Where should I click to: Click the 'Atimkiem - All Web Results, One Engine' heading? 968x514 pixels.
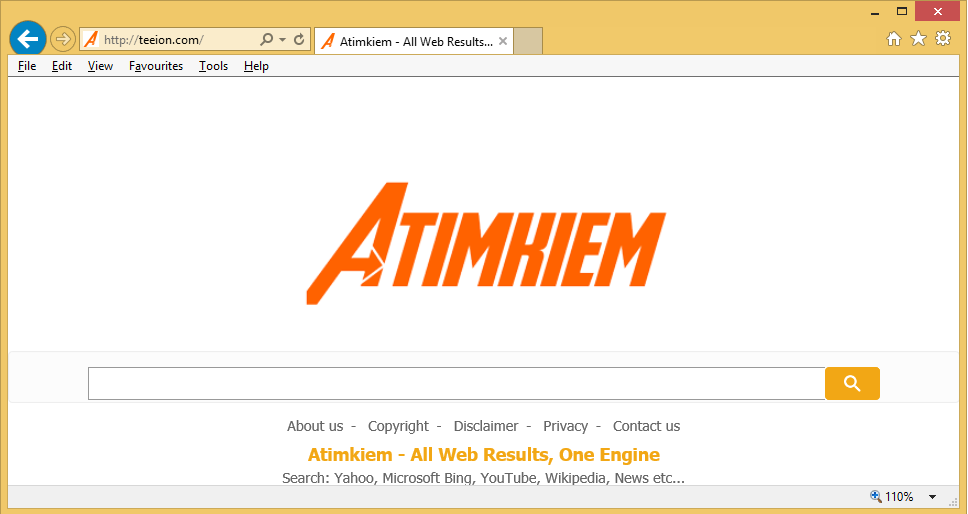pos(484,455)
